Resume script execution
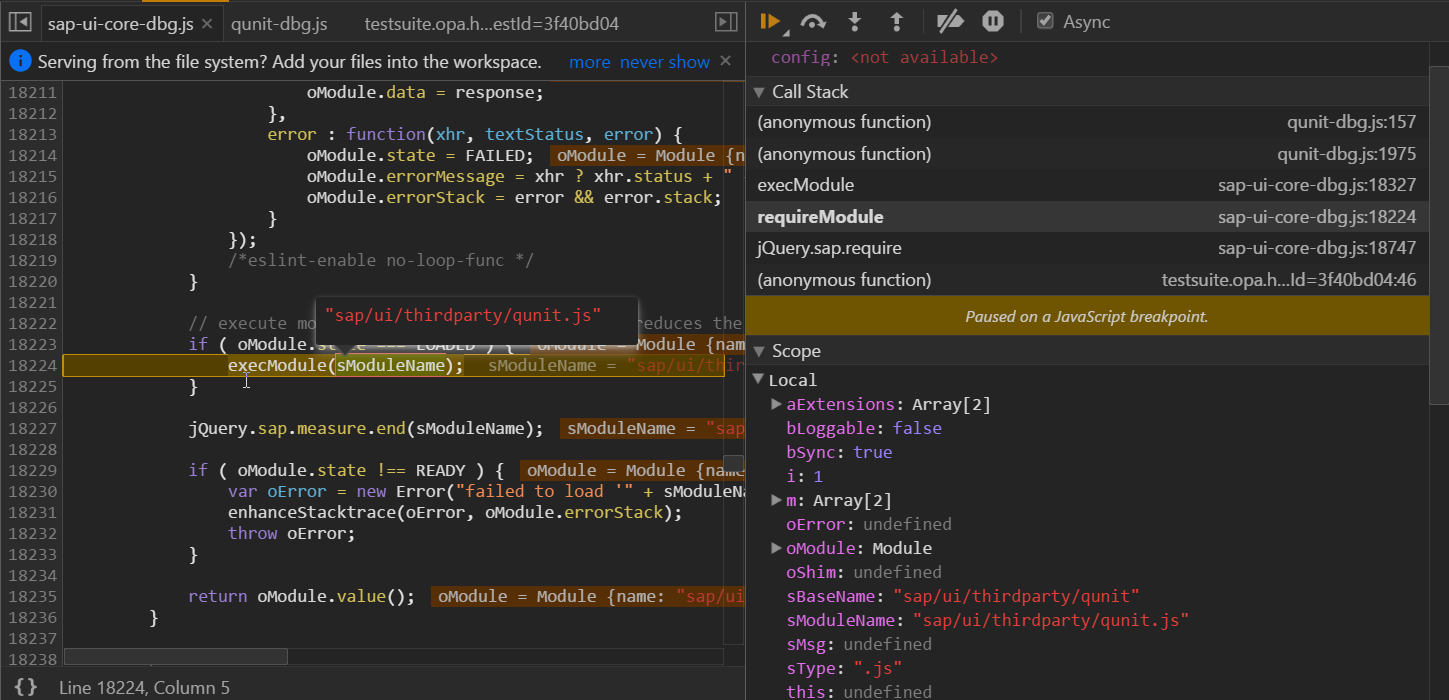The image size is (1449, 700). 770,21
